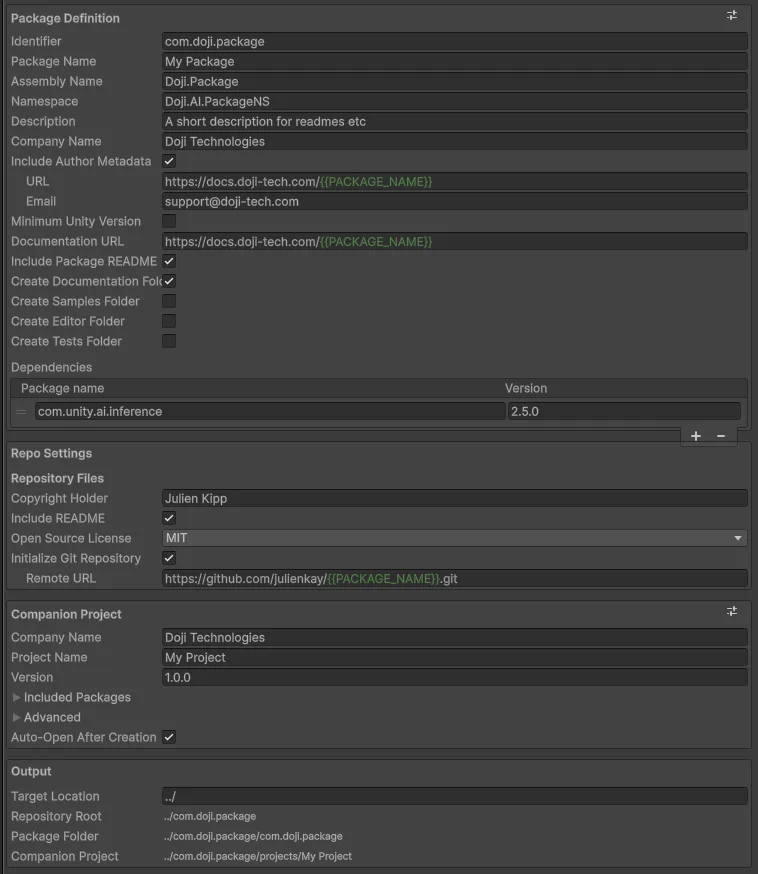Viewport: 758px width, 874px height.
Task: Click the Dependencies label
Action: [x=51, y=367]
